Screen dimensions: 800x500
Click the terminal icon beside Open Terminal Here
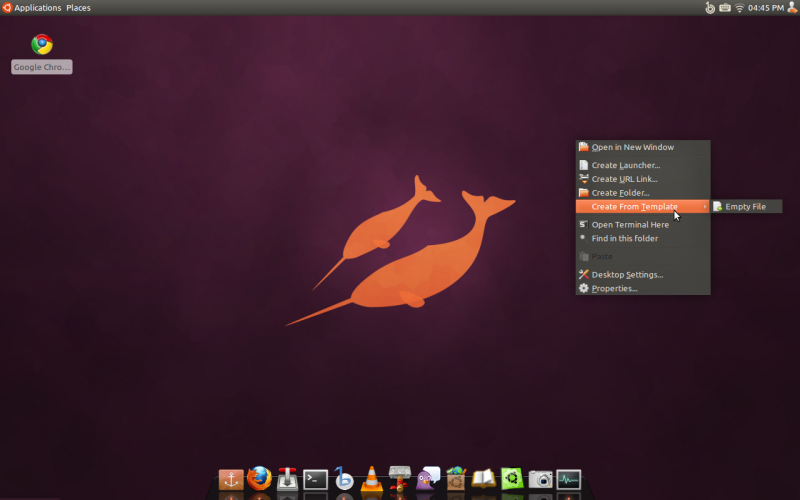click(584, 224)
